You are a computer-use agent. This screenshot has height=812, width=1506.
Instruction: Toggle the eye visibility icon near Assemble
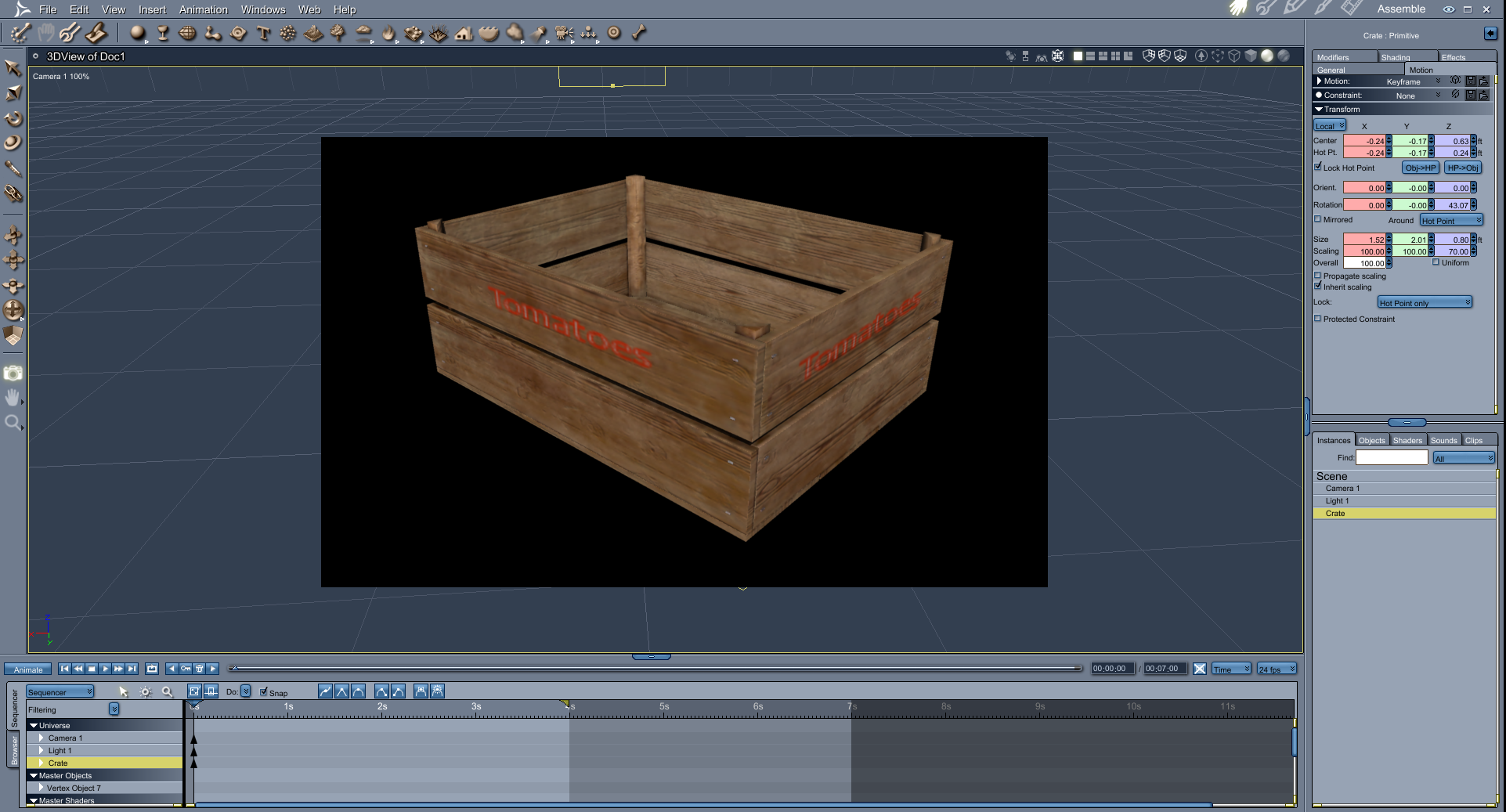pos(1449,9)
